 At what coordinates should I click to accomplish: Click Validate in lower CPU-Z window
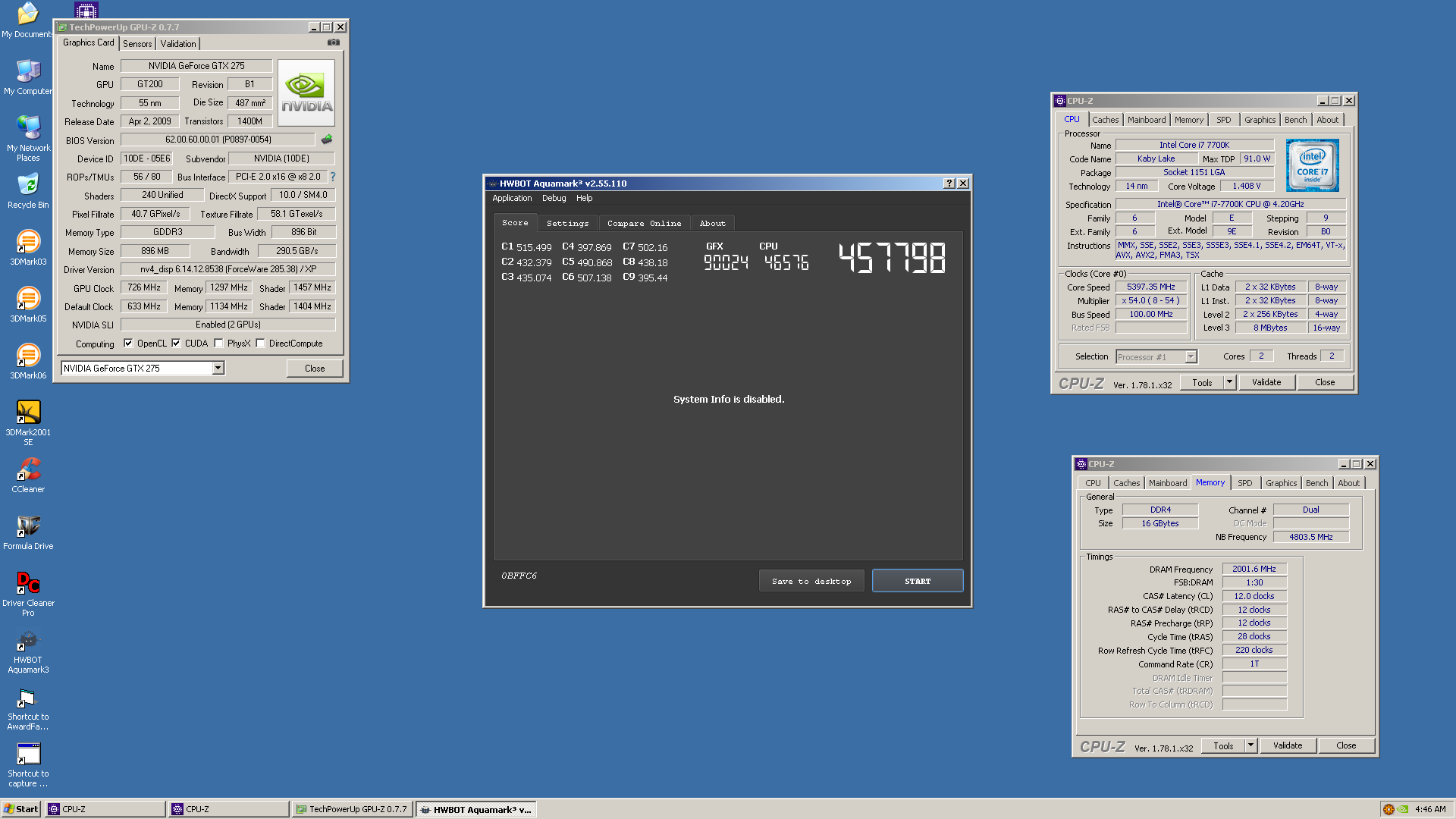tap(1288, 745)
